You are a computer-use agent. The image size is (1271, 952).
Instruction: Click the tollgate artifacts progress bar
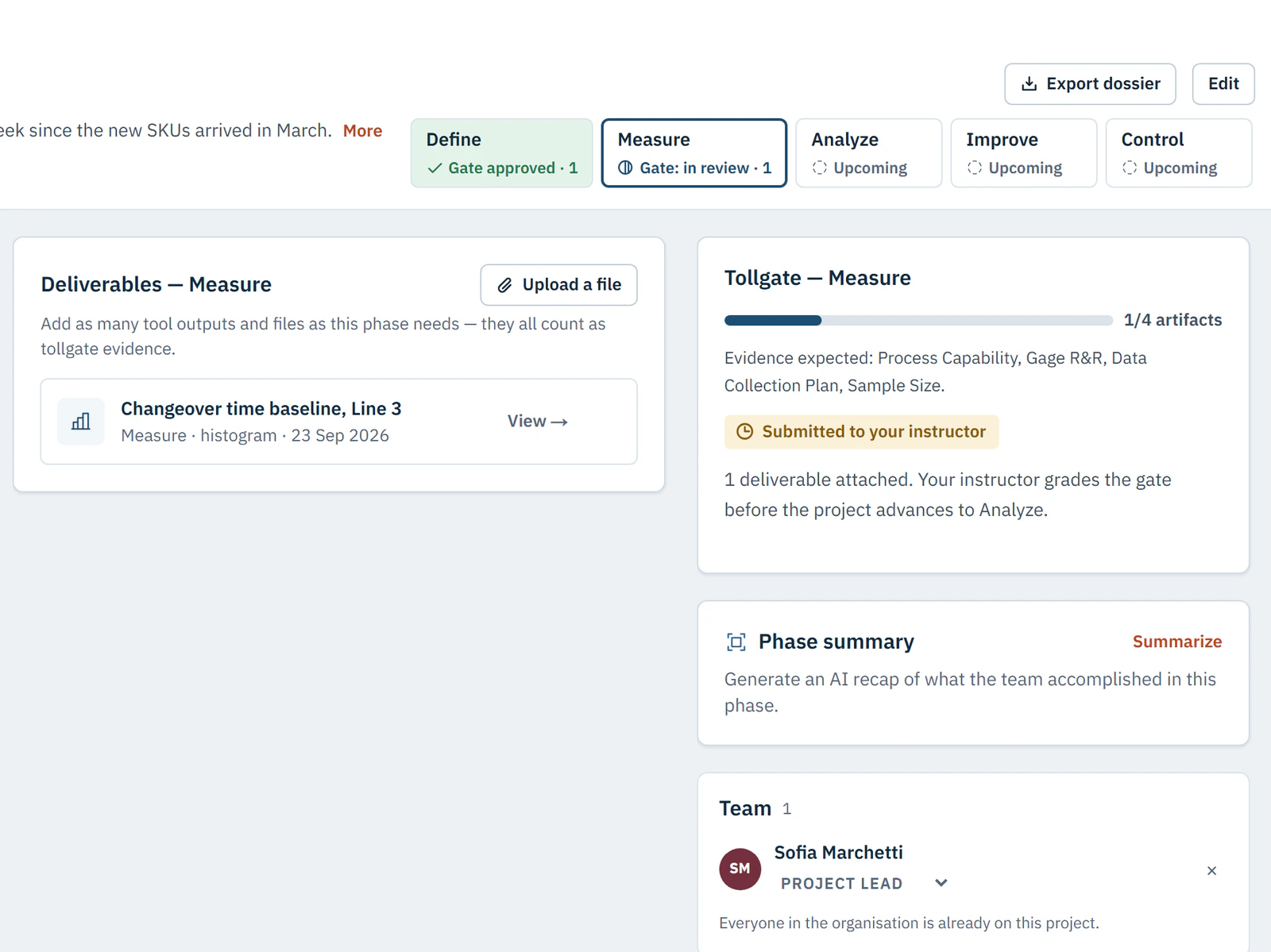click(x=918, y=321)
